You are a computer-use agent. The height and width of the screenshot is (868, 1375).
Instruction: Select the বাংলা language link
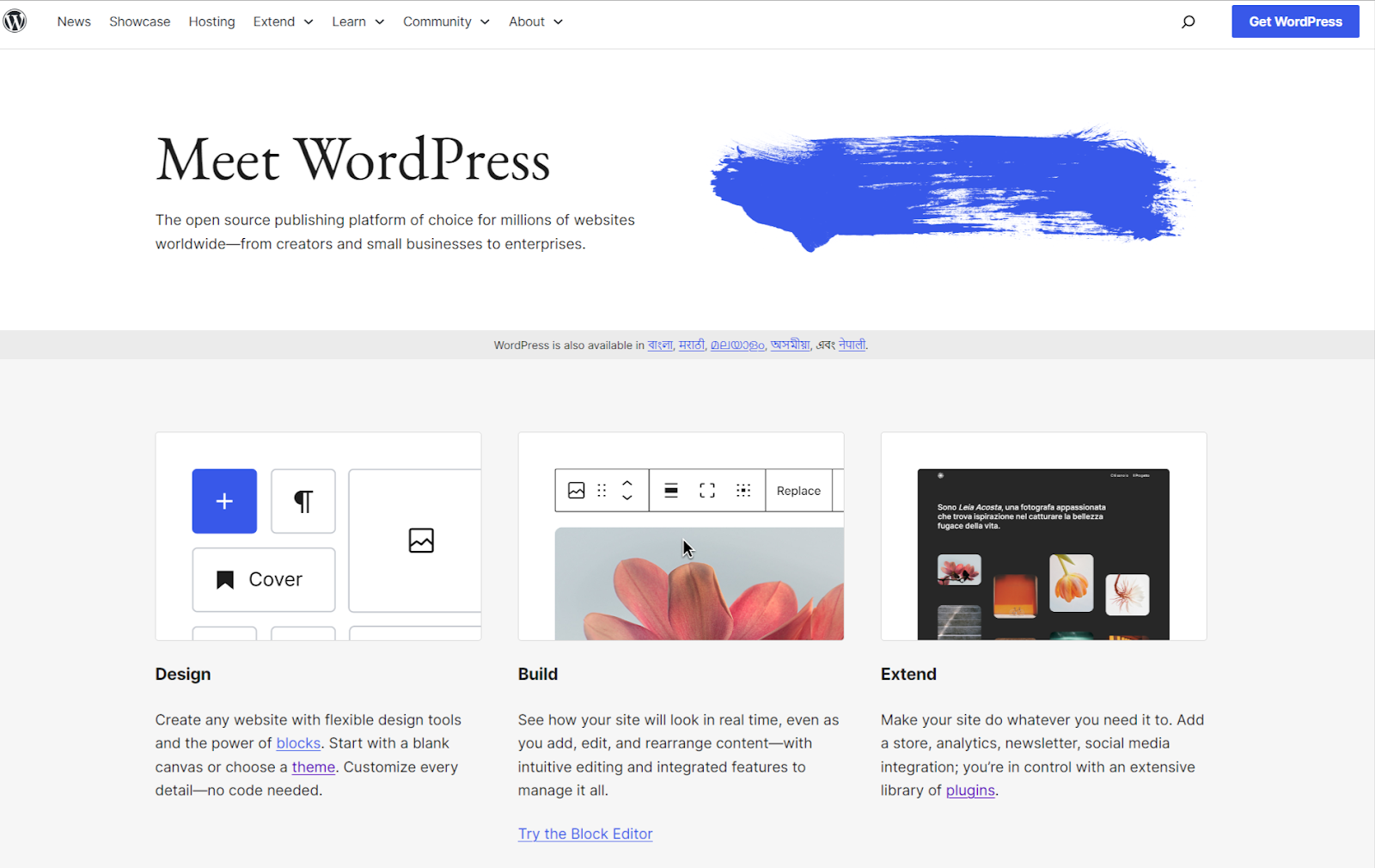coord(660,345)
